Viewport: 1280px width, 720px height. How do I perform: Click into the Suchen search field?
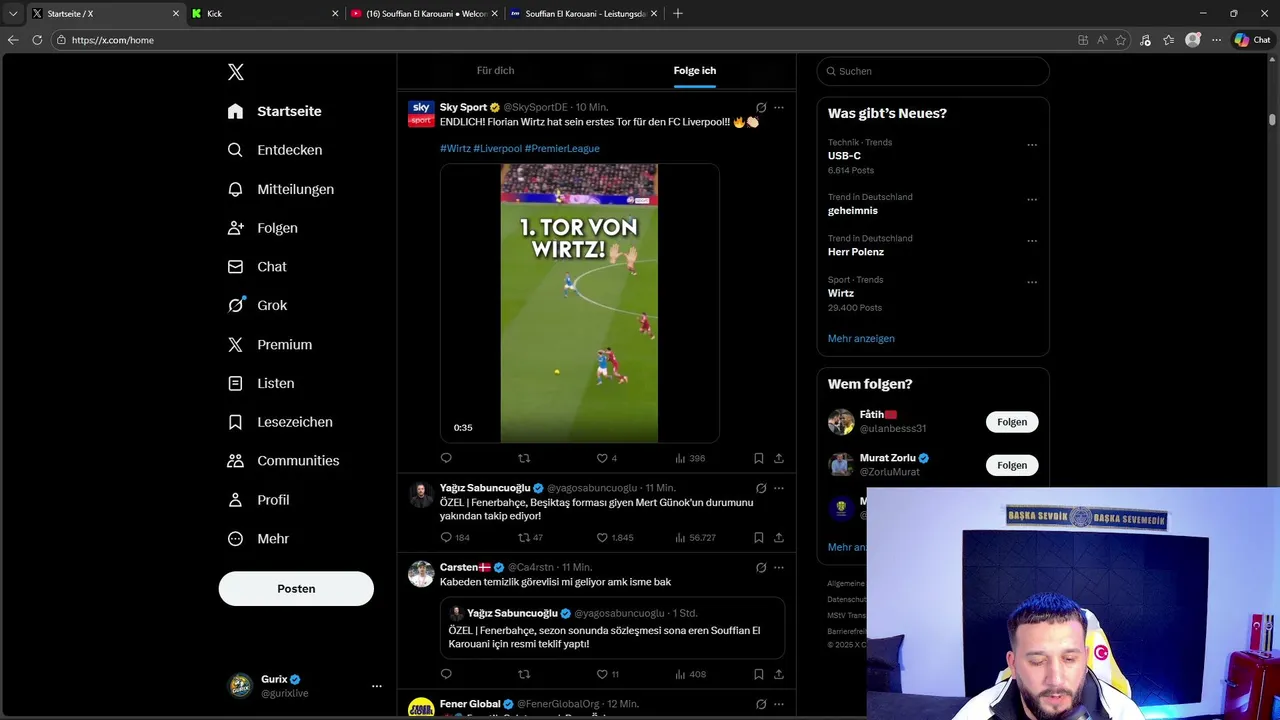[933, 71]
